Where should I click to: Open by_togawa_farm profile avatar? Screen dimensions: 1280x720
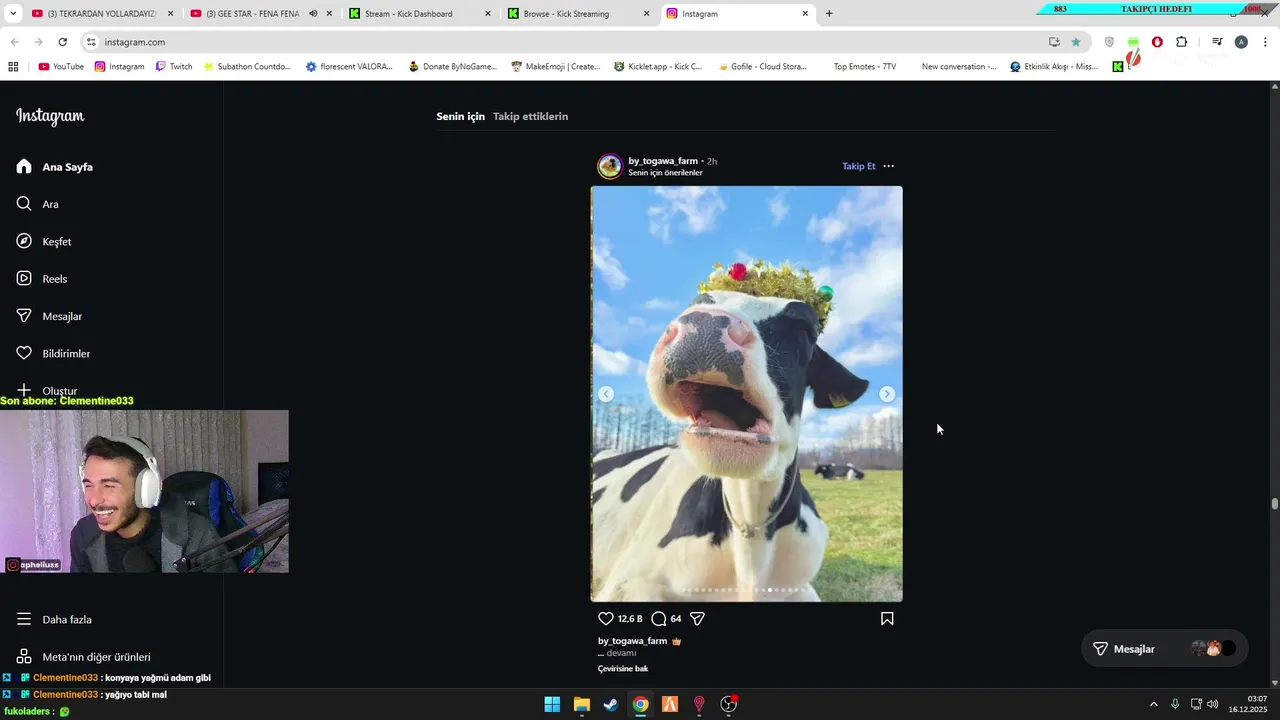point(610,166)
